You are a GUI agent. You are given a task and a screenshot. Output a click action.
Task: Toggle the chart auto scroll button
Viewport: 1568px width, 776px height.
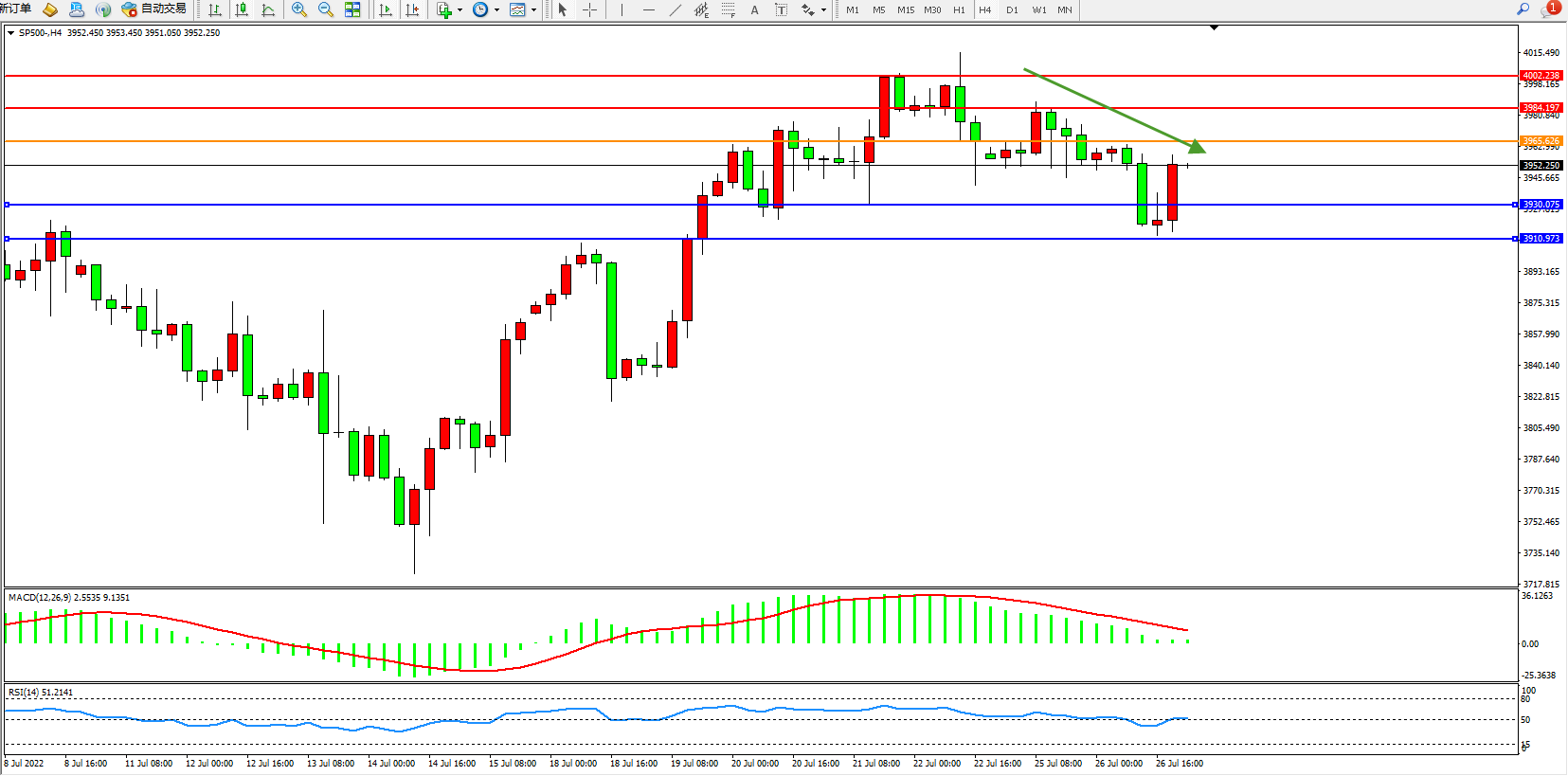[x=386, y=9]
